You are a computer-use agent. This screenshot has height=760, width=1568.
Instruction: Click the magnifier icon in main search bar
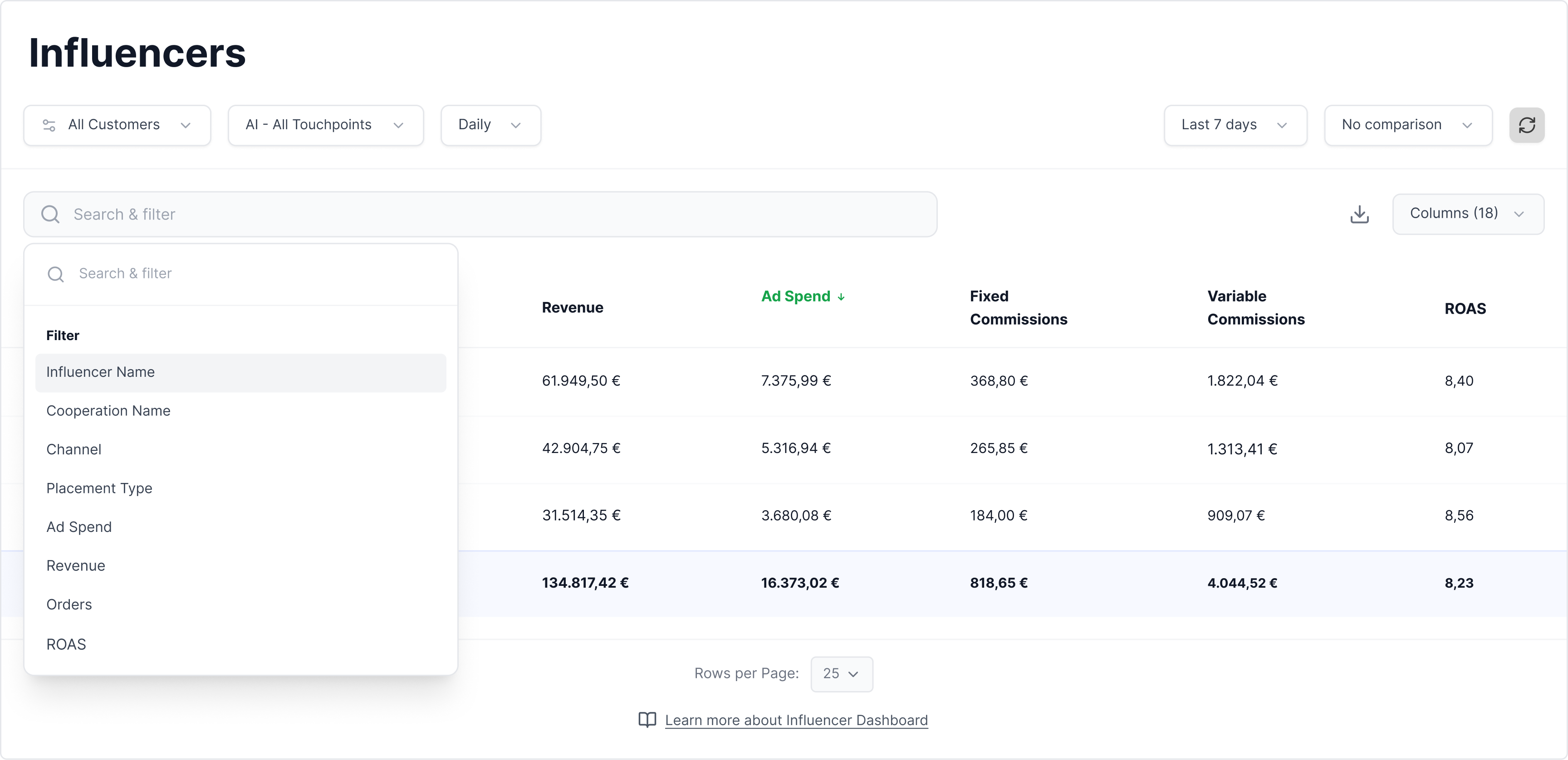[50, 214]
